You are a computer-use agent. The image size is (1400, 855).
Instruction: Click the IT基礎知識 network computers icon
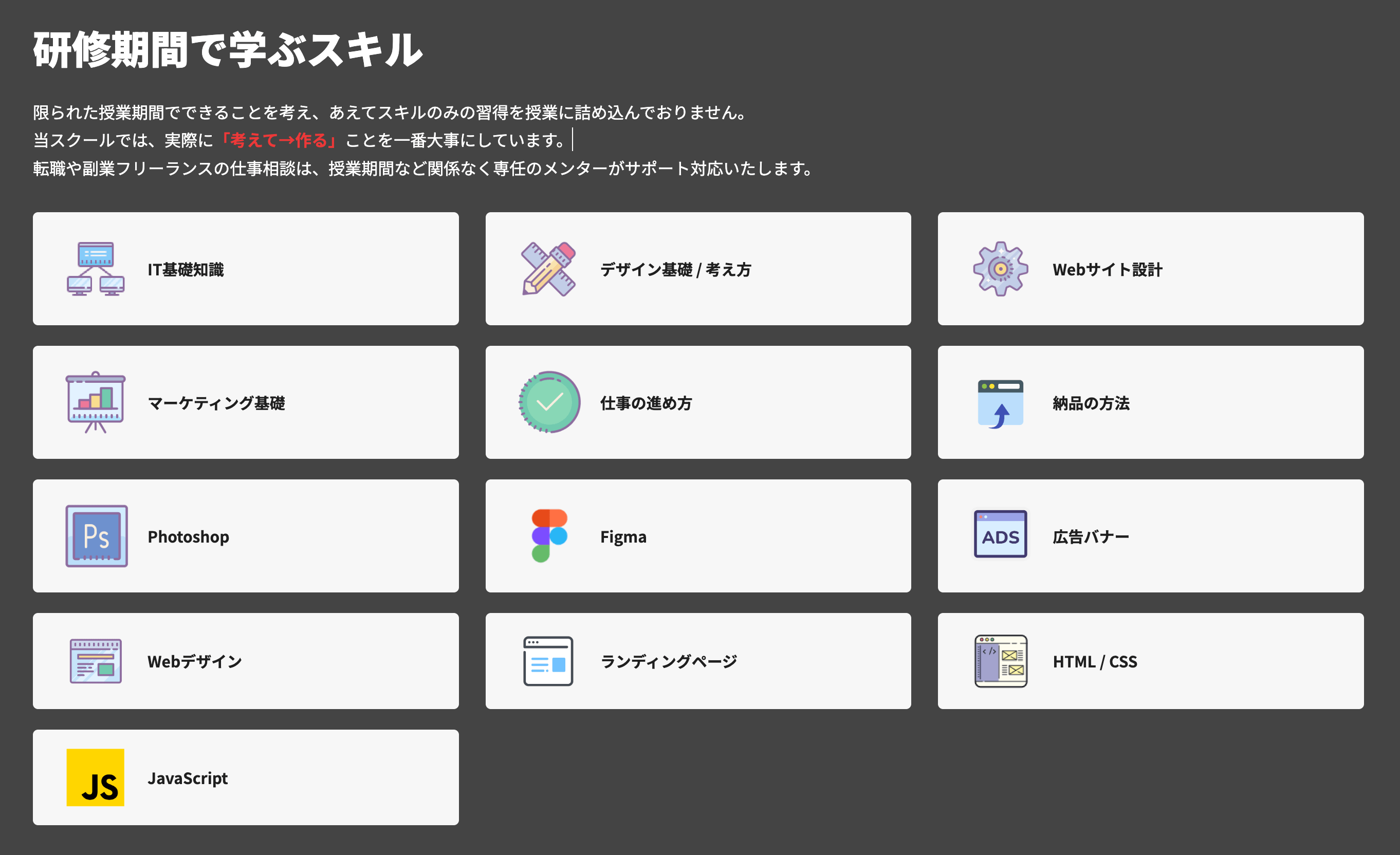(x=96, y=269)
